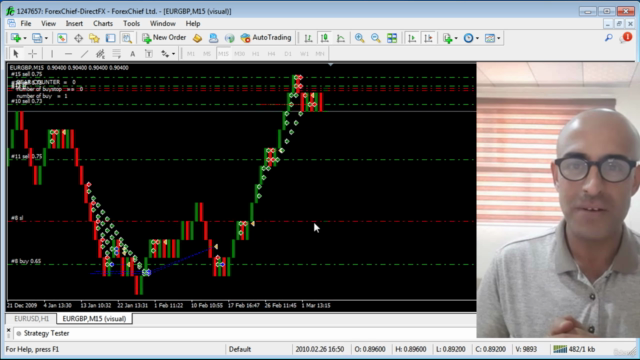Open the Templates icon
The image size is (640, 360).
(x=490, y=38)
